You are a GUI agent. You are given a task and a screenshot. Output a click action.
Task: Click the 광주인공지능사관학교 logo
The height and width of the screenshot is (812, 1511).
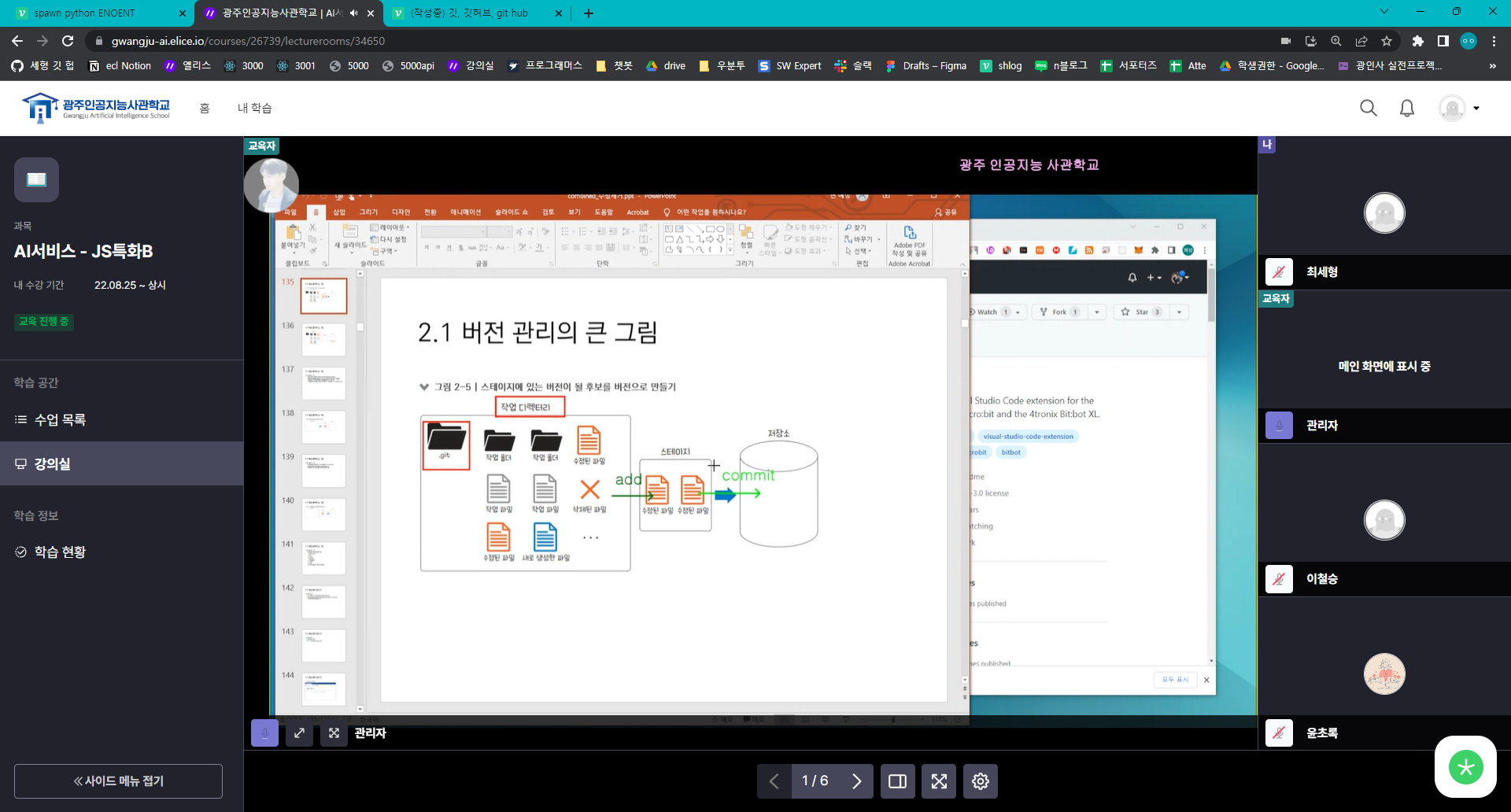[96, 108]
